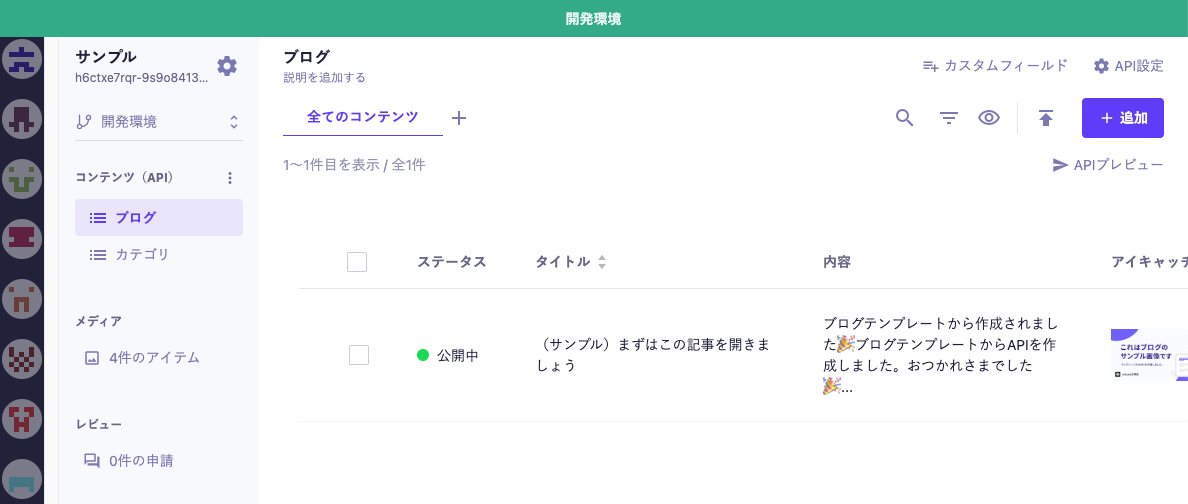Open service settings gear next to サンプル

(x=227, y=66)
